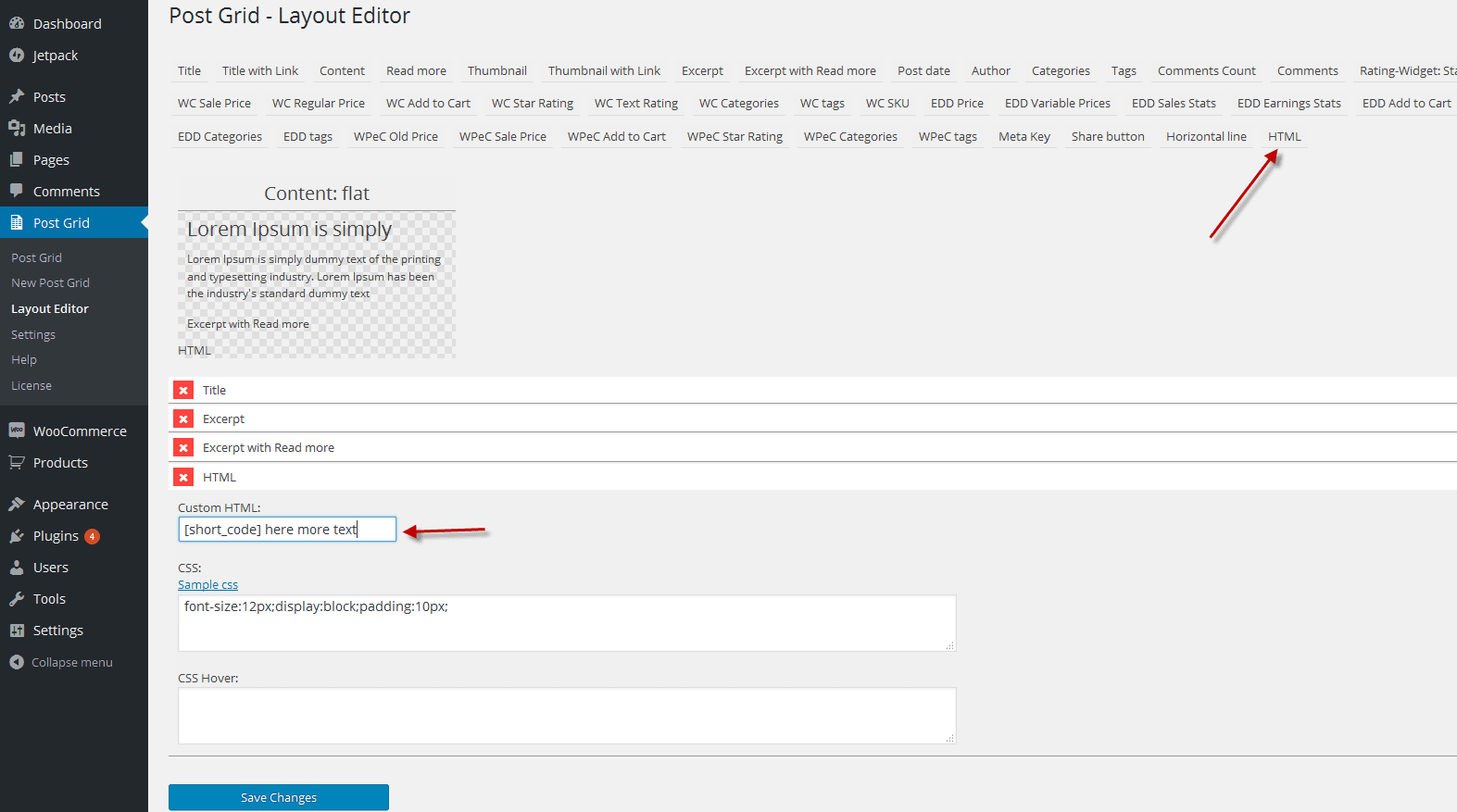Open Post Grid Settings submenu item

(x=33, y=334)
